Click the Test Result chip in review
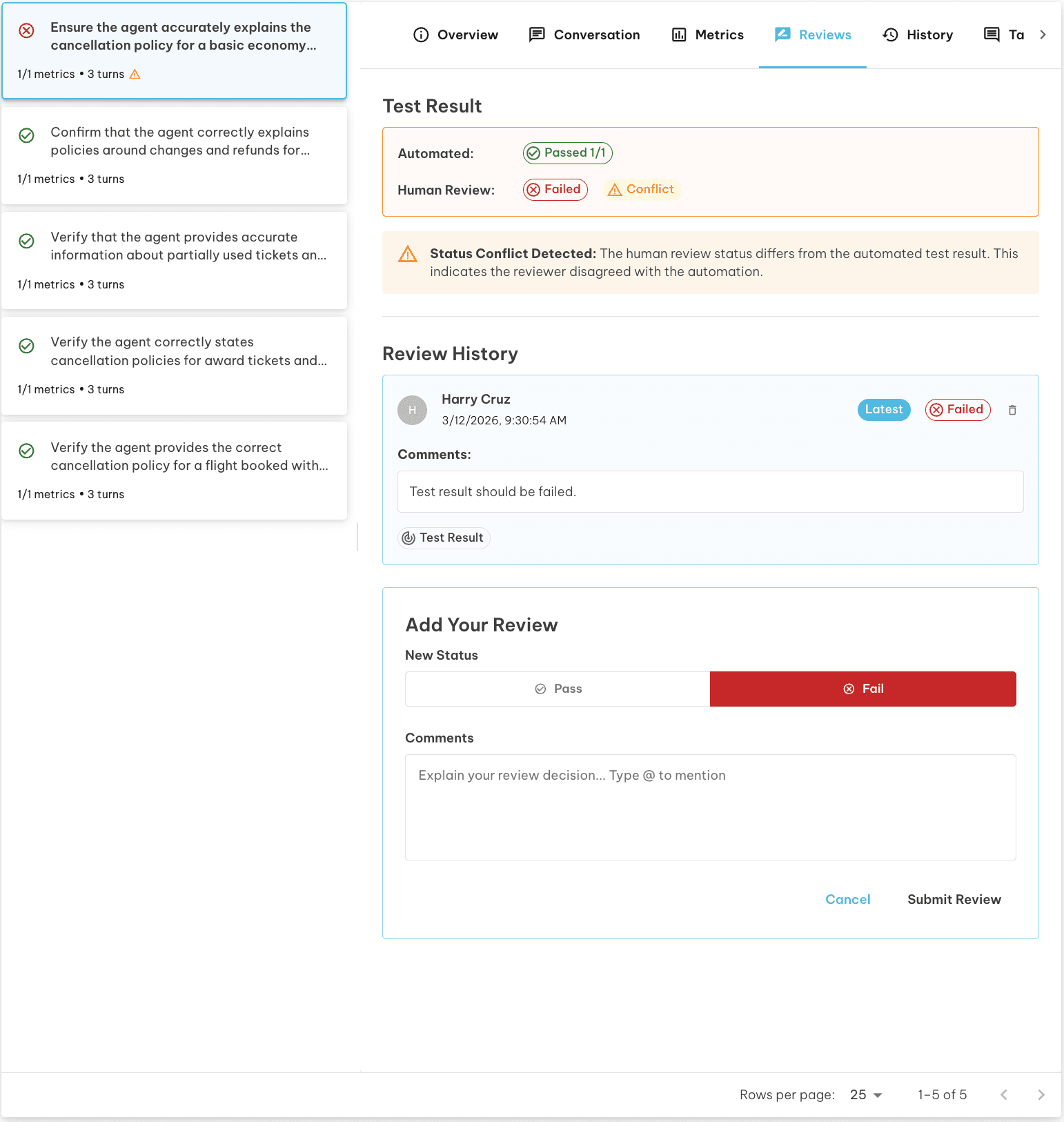This screenshot has height=1122, width=1064. [444, 538]
